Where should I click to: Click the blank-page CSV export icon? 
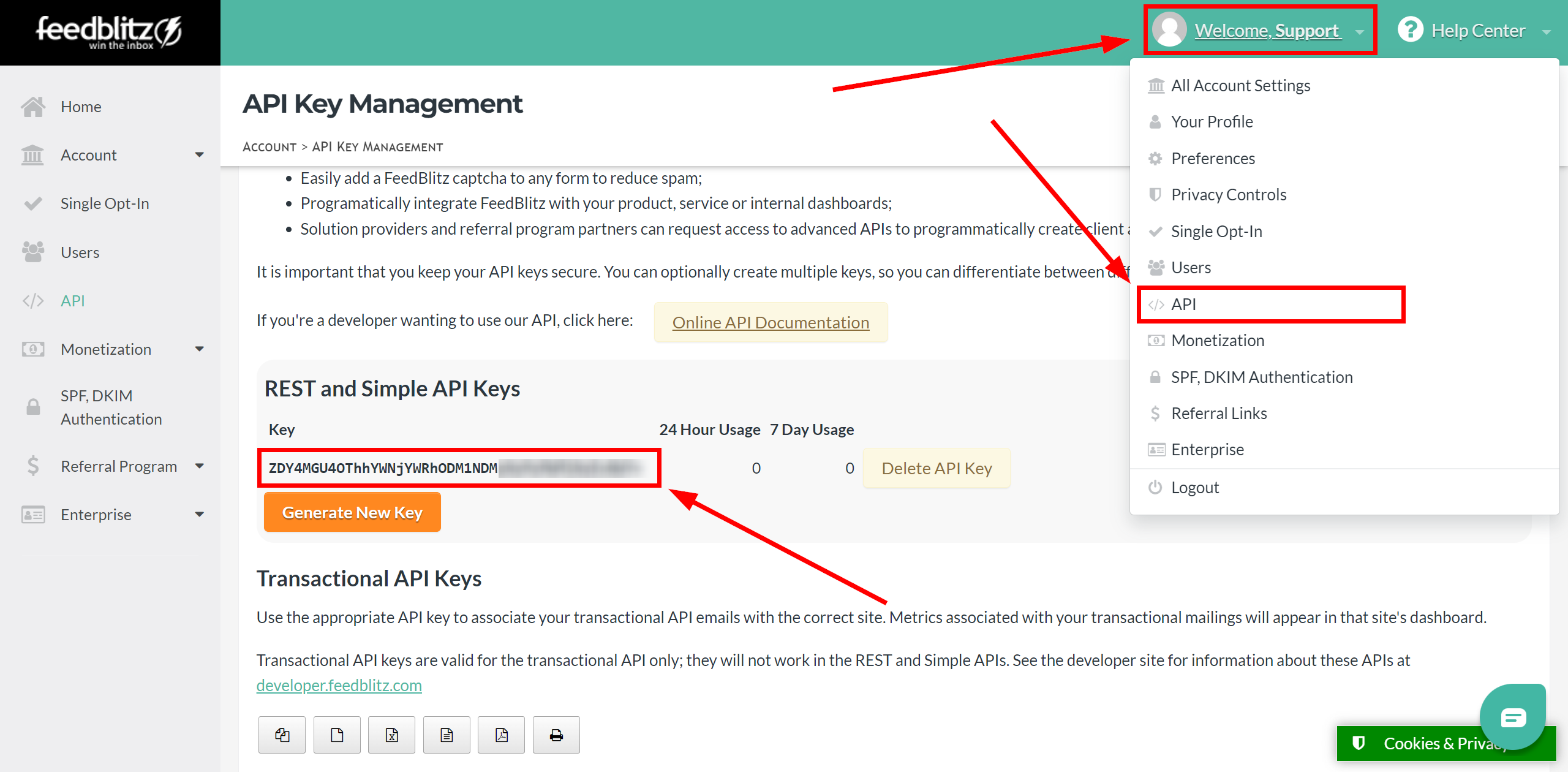(x=337, y=735)
